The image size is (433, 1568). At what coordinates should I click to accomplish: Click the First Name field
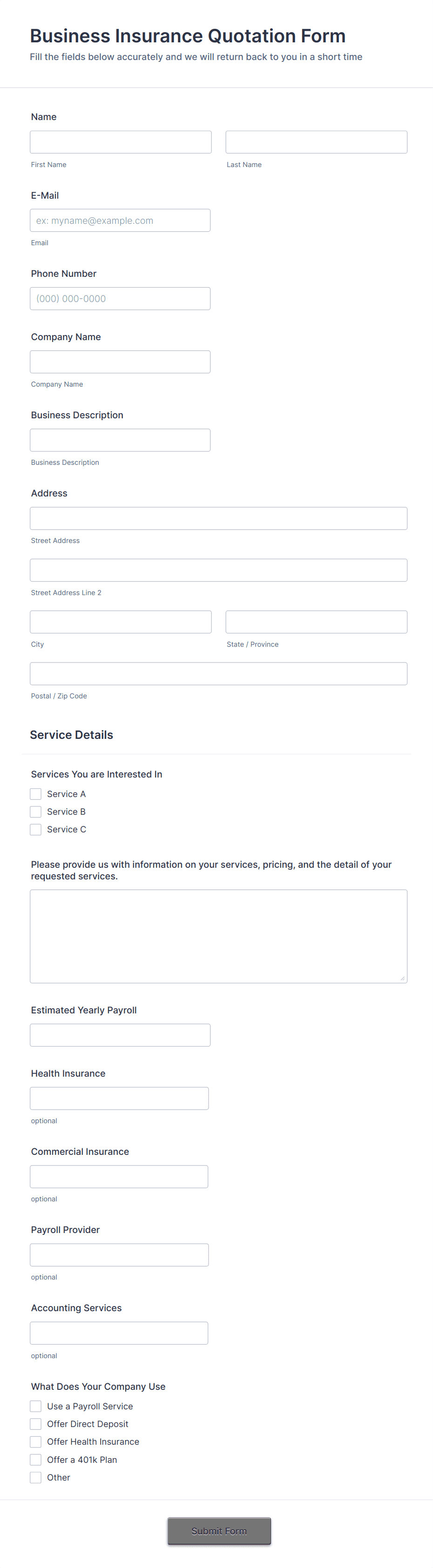coord(120,141)
